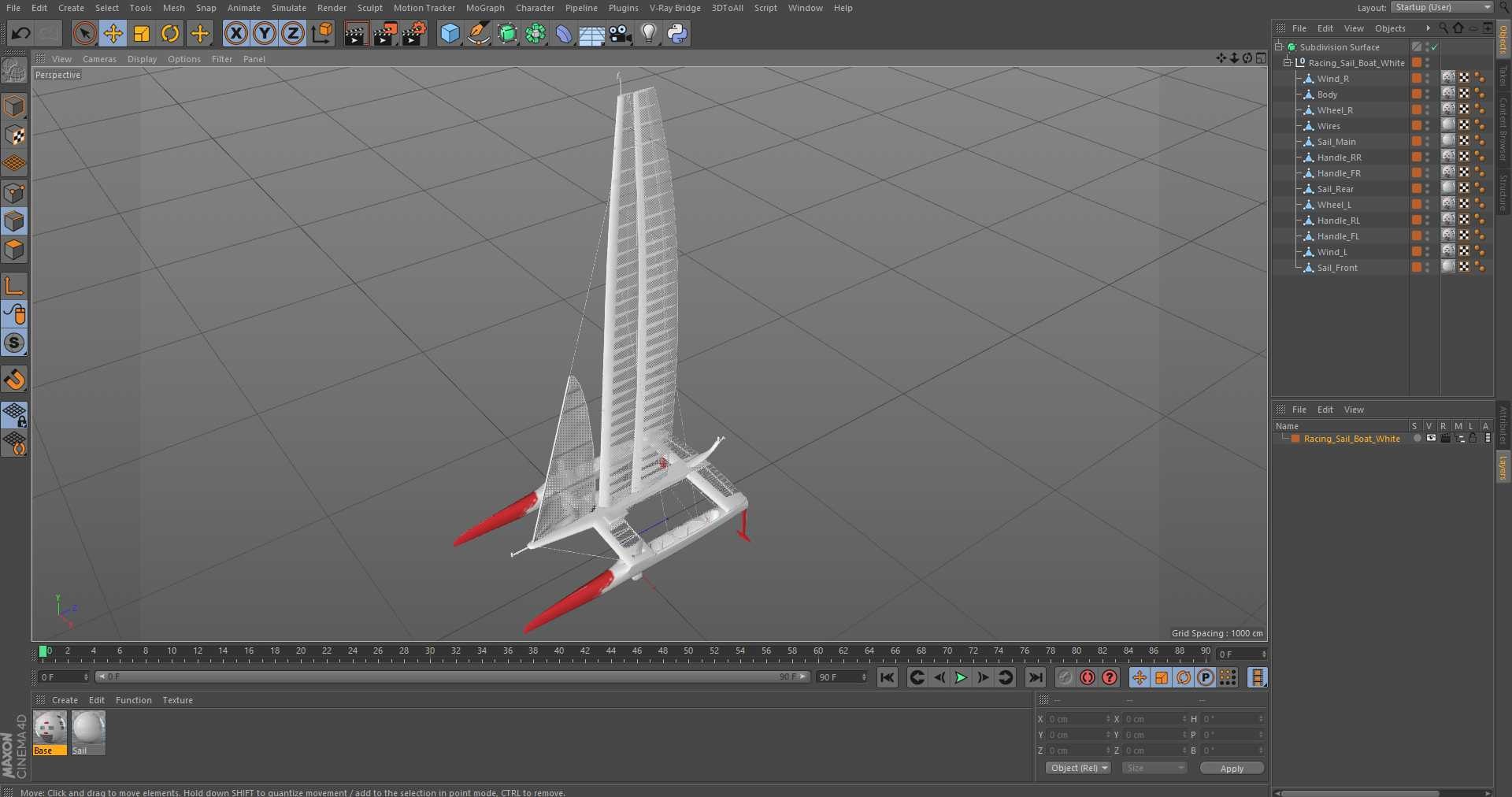Open the Size mode dropdown
Viewport: 1512px width, 797px height.
point(1154,768)
